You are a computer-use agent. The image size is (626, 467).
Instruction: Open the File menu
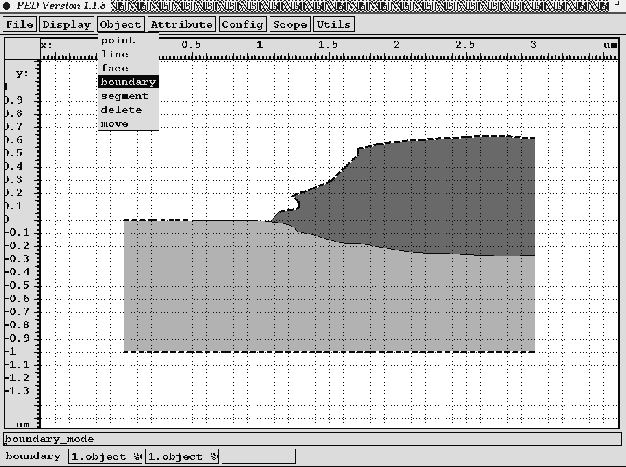(x=20, y=24)
